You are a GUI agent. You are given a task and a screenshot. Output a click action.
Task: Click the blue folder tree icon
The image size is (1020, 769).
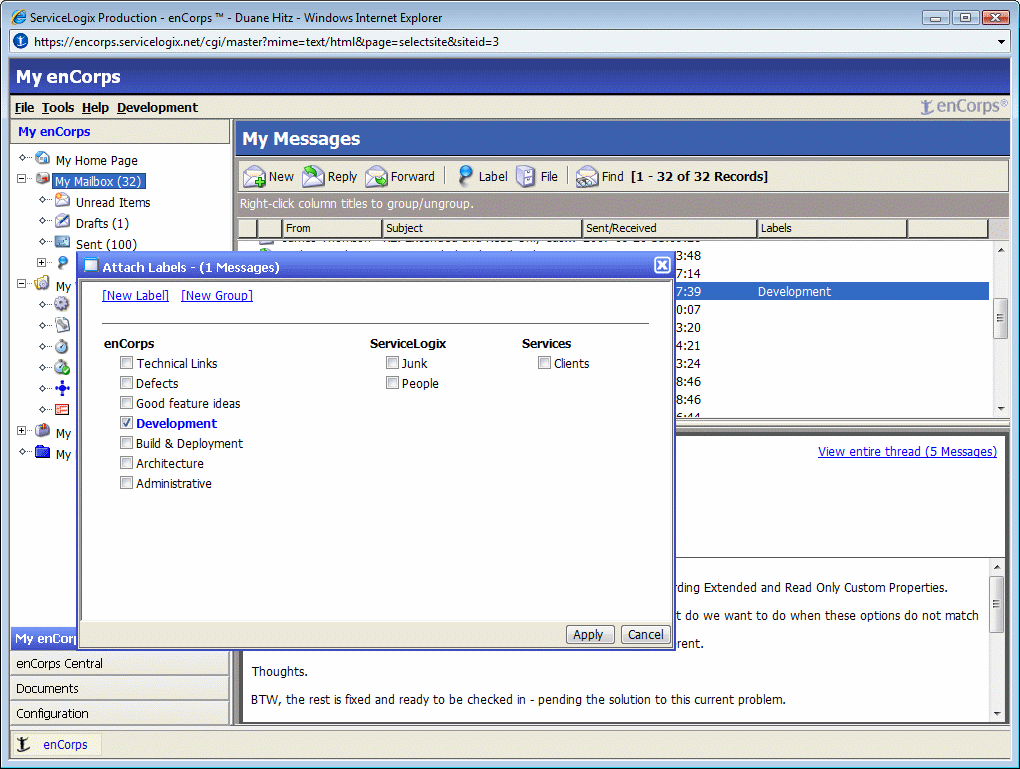click(x=43, y=452)
